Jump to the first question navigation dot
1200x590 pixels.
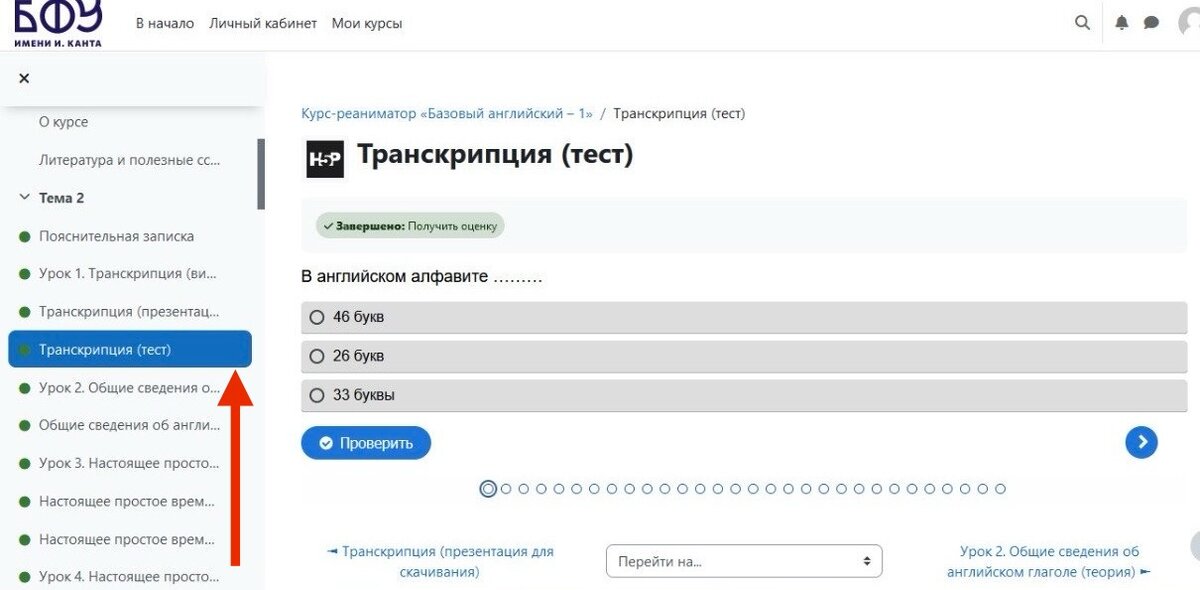point(488,489)
